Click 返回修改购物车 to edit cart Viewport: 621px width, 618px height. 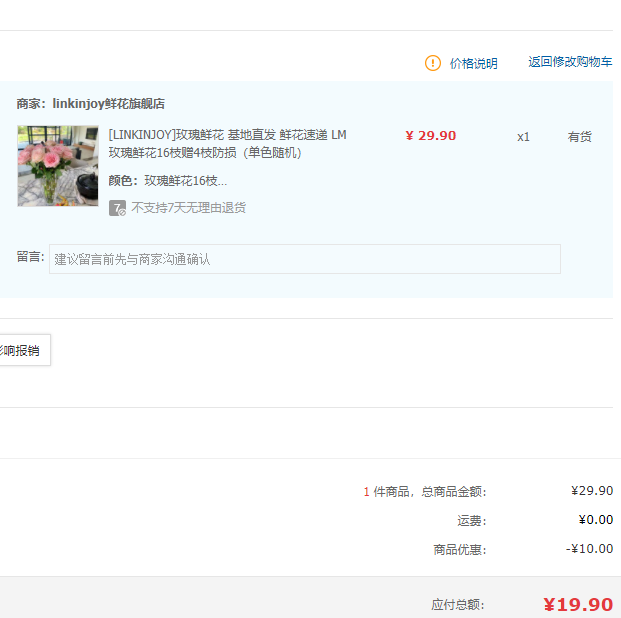pos(570,62)
